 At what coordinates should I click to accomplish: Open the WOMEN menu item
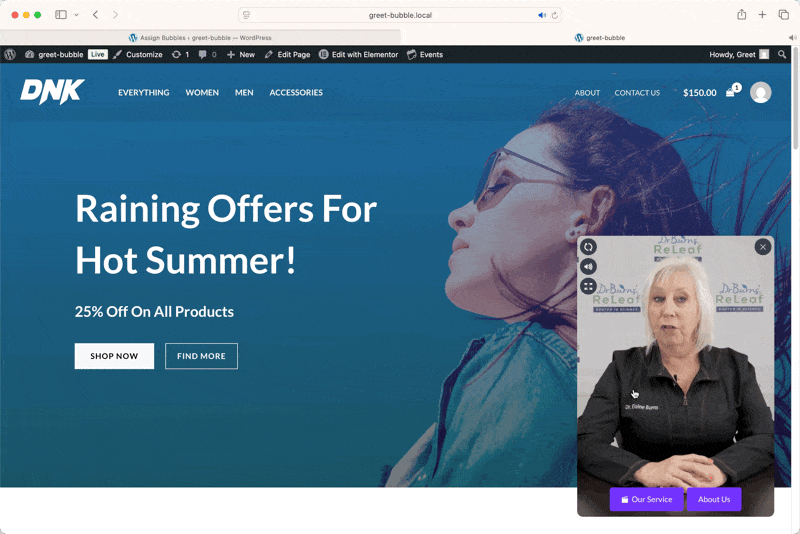pyautogui.click(x=202, y=92)
